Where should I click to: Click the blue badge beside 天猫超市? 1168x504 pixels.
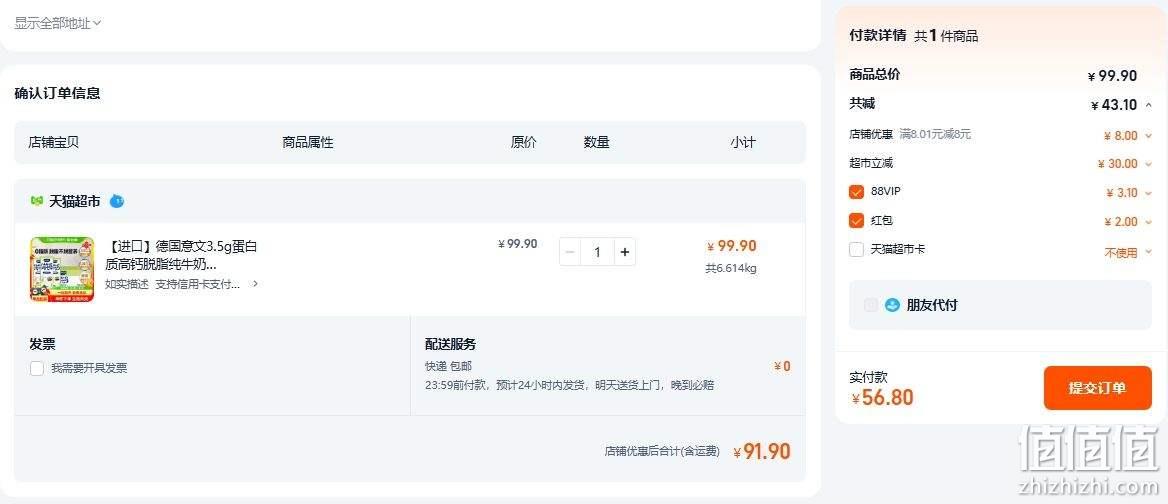pyautogui.click(x=116, y=201)
